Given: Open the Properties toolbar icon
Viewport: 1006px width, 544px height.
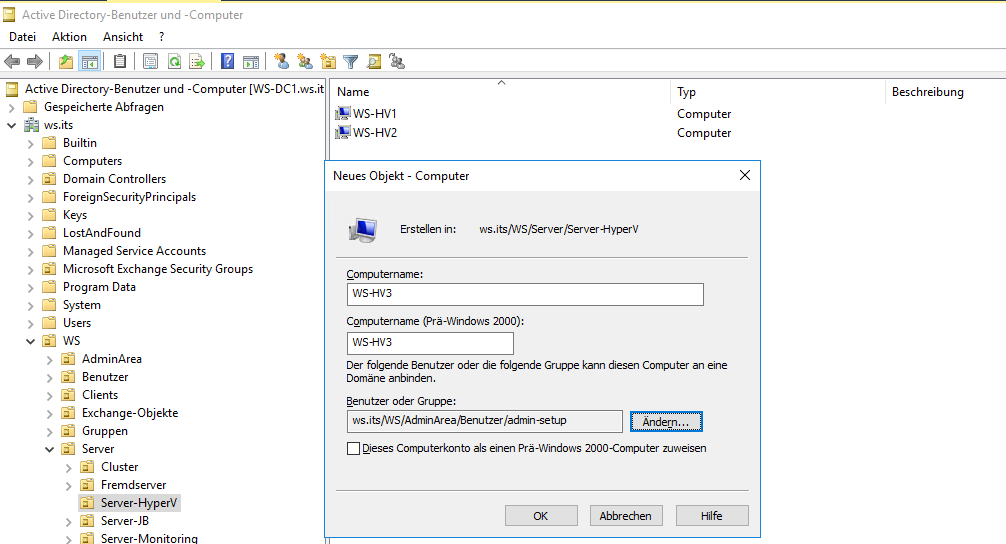Looking at the screenshot, I should [150, 62].
